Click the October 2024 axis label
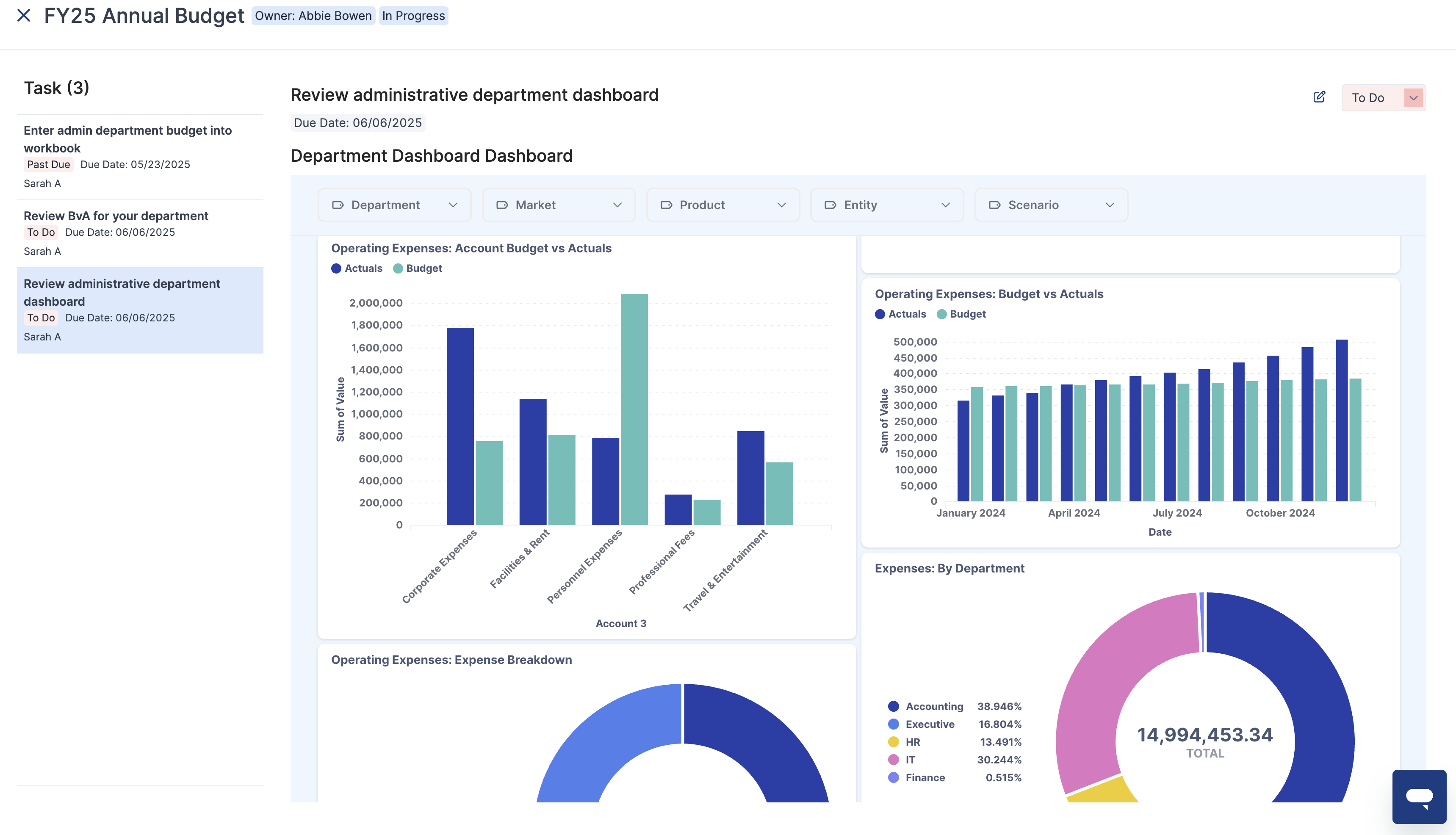Image resolution: width=1456 pixels, height=835 pixels. pos(1280,513)
